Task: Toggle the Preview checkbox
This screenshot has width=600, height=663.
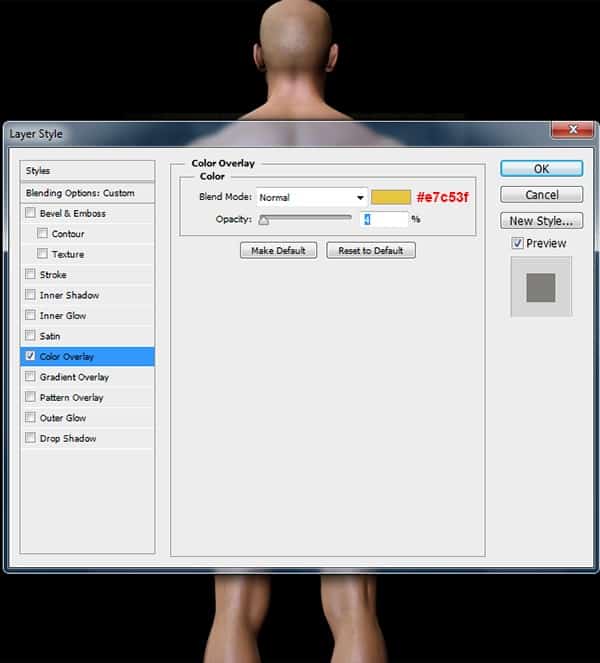Action: pos(517,243)
